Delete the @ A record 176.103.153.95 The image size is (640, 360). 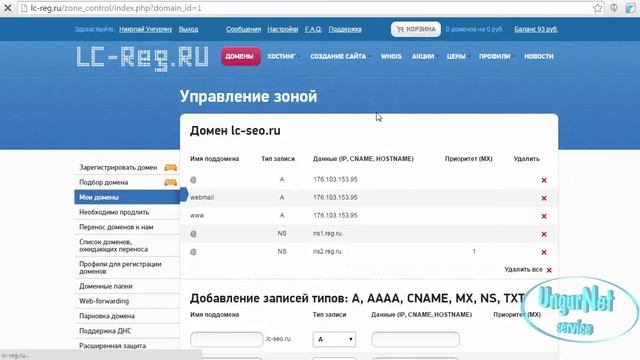click(x=544, y=180)
